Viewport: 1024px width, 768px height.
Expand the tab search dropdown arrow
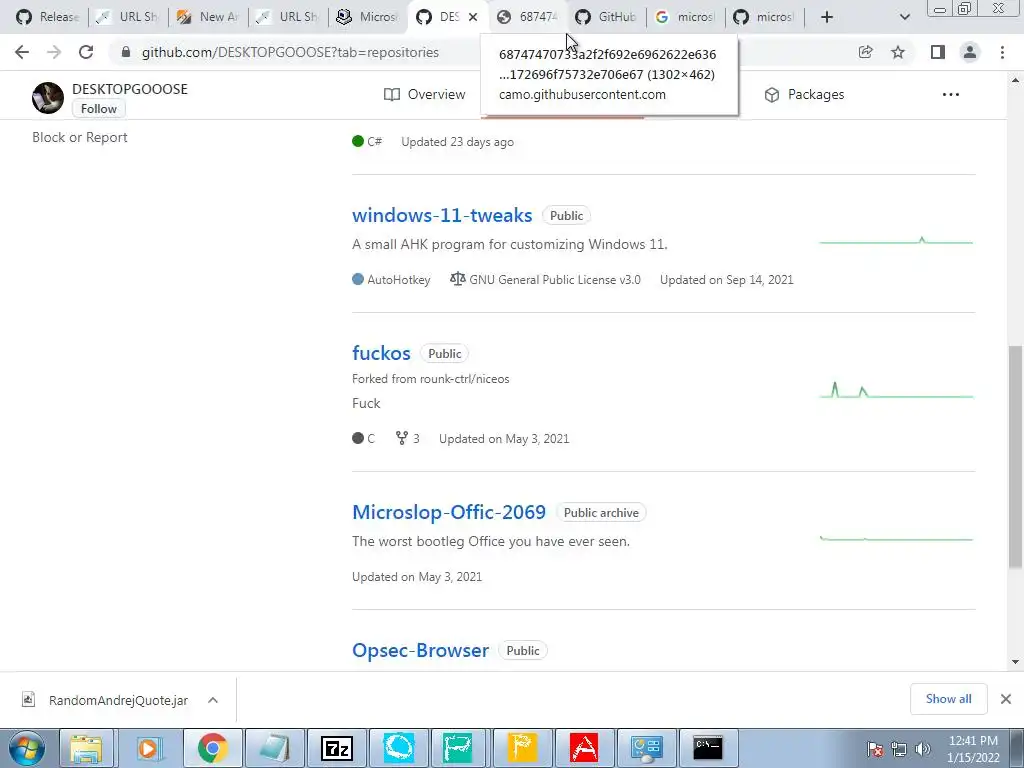(904, 17)
